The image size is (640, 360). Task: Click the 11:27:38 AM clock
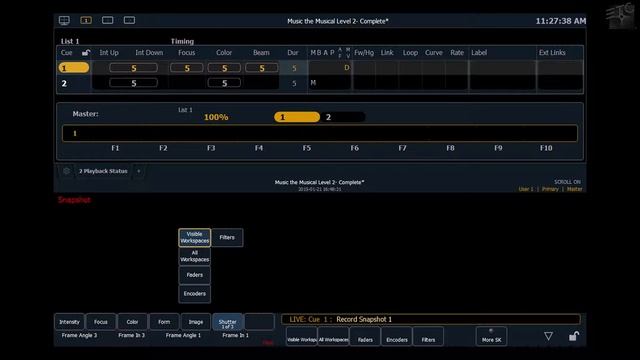point(561,21)
